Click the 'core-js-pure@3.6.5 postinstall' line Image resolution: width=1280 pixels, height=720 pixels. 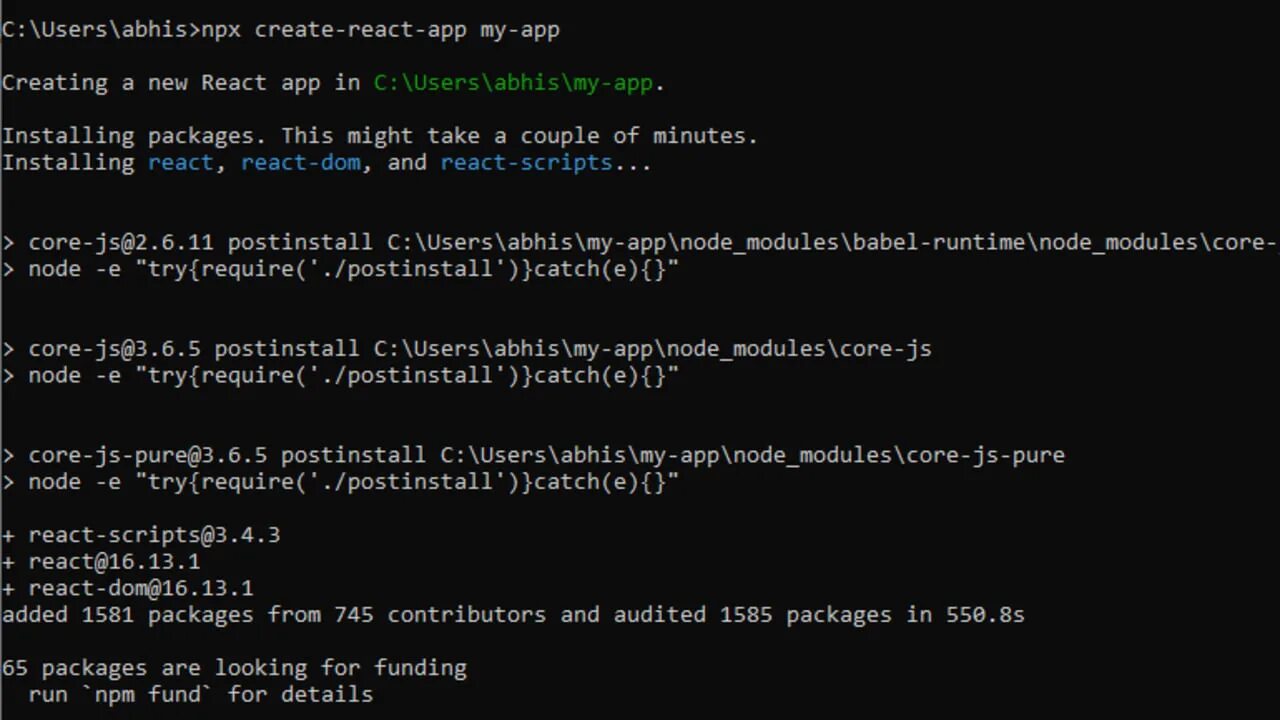click(533, 455)
